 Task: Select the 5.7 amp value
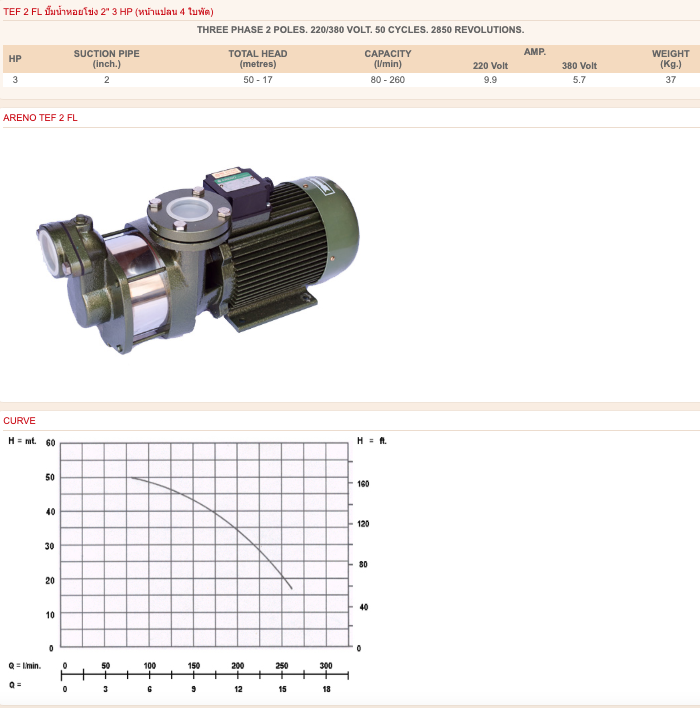pyautogui.click(x=579, y=80)
